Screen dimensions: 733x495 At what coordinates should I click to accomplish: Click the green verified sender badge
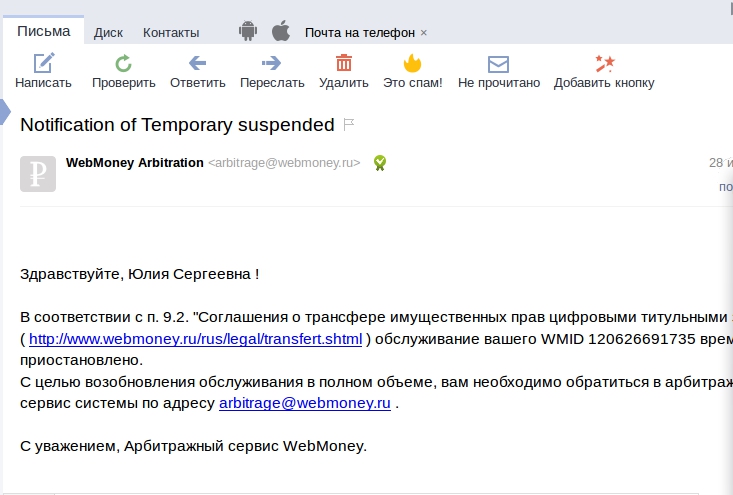coord(380,163)
